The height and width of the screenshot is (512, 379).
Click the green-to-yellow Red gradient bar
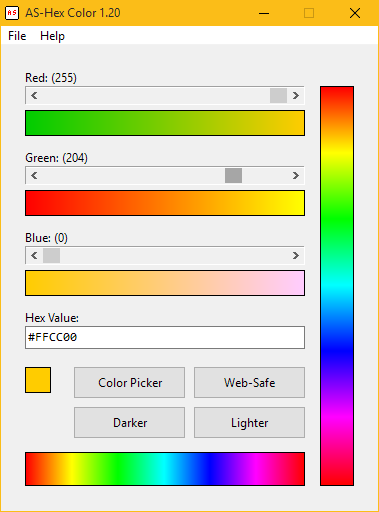tap(165, 123)
